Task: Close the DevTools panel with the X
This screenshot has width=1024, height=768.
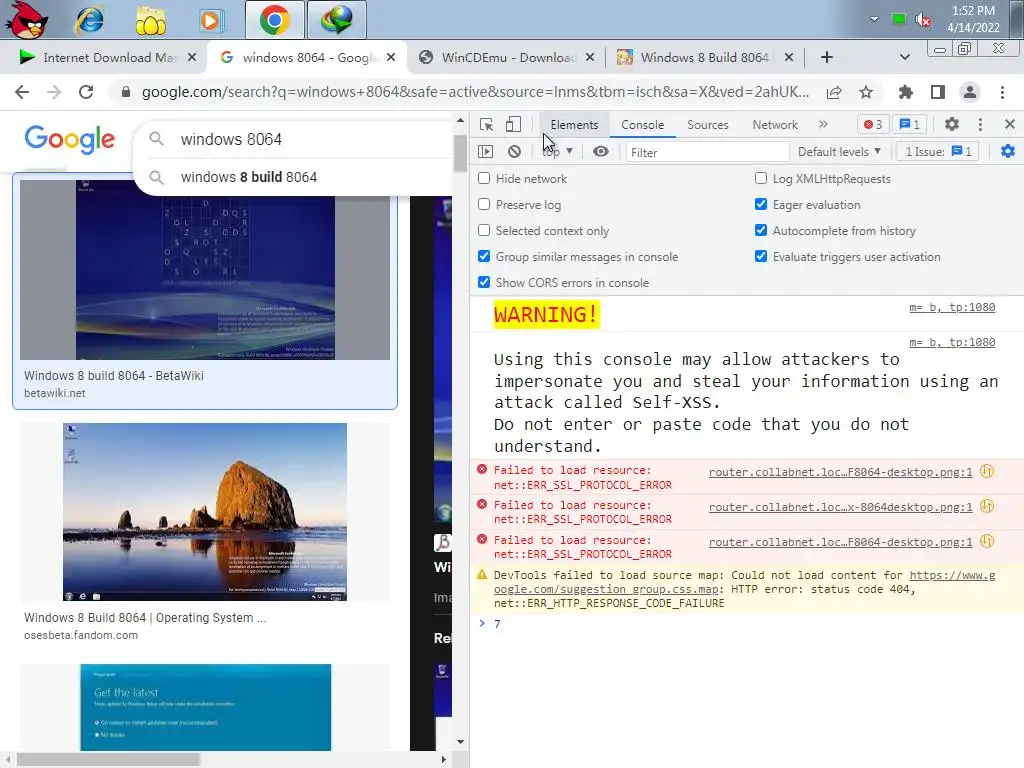Action: (1010, 124)
